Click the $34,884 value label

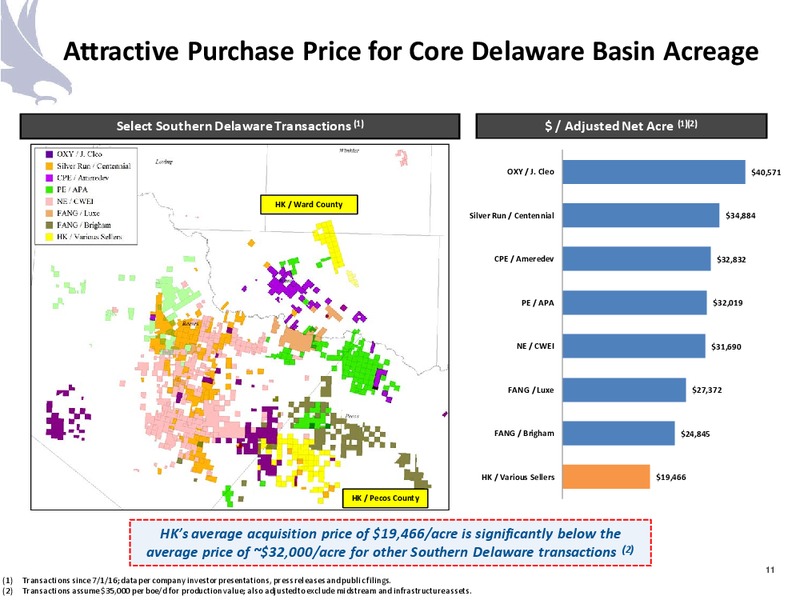pos(740,216)
